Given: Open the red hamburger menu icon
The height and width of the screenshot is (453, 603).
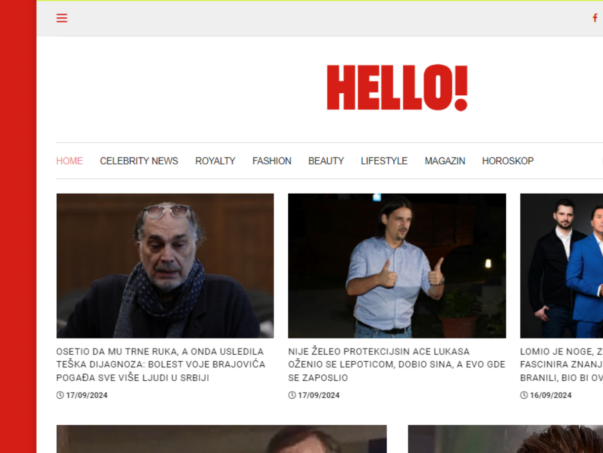Looking at the screenshot, I should [x=62, y=18].
